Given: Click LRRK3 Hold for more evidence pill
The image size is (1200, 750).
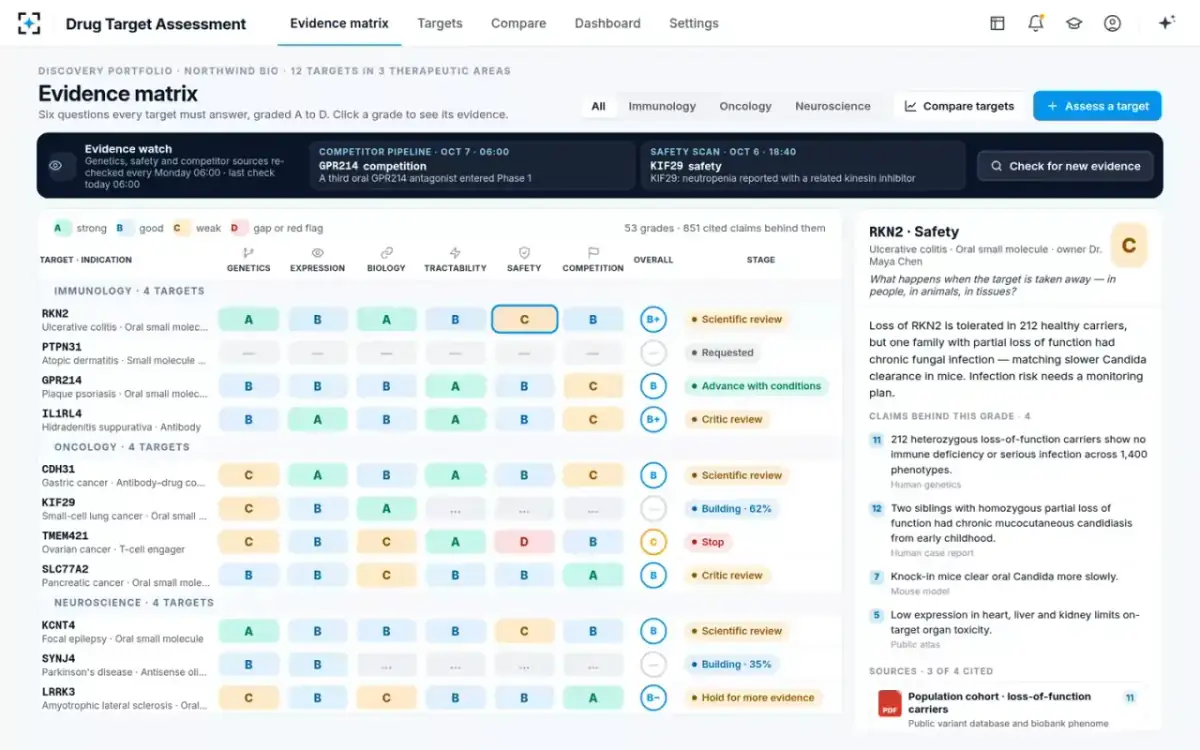Looking at the screenshot, I should coord(753,698).
